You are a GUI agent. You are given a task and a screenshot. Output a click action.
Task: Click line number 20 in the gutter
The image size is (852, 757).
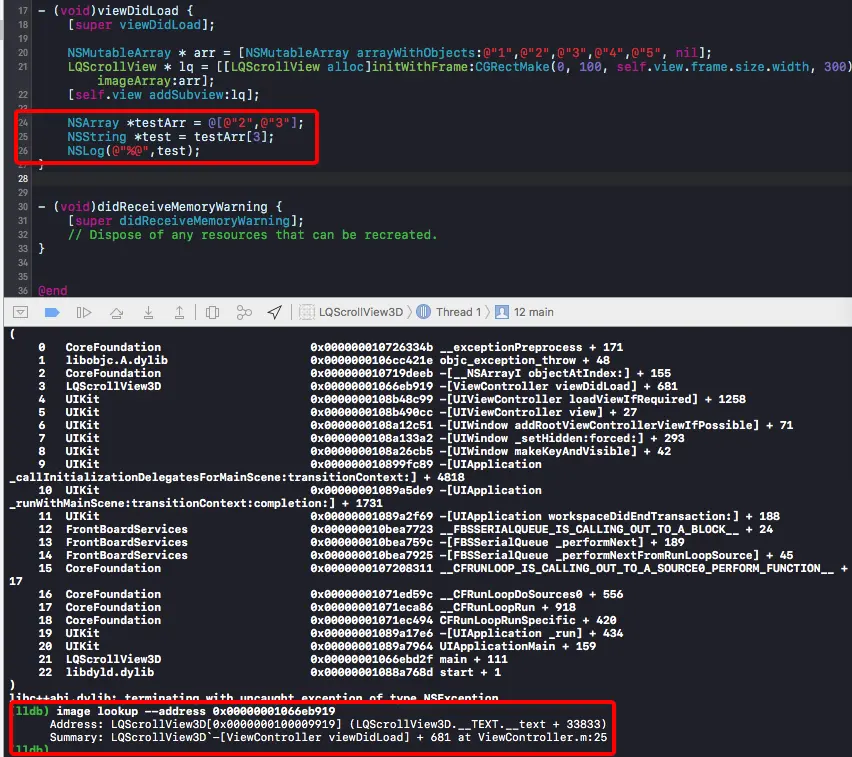(23, 53)
